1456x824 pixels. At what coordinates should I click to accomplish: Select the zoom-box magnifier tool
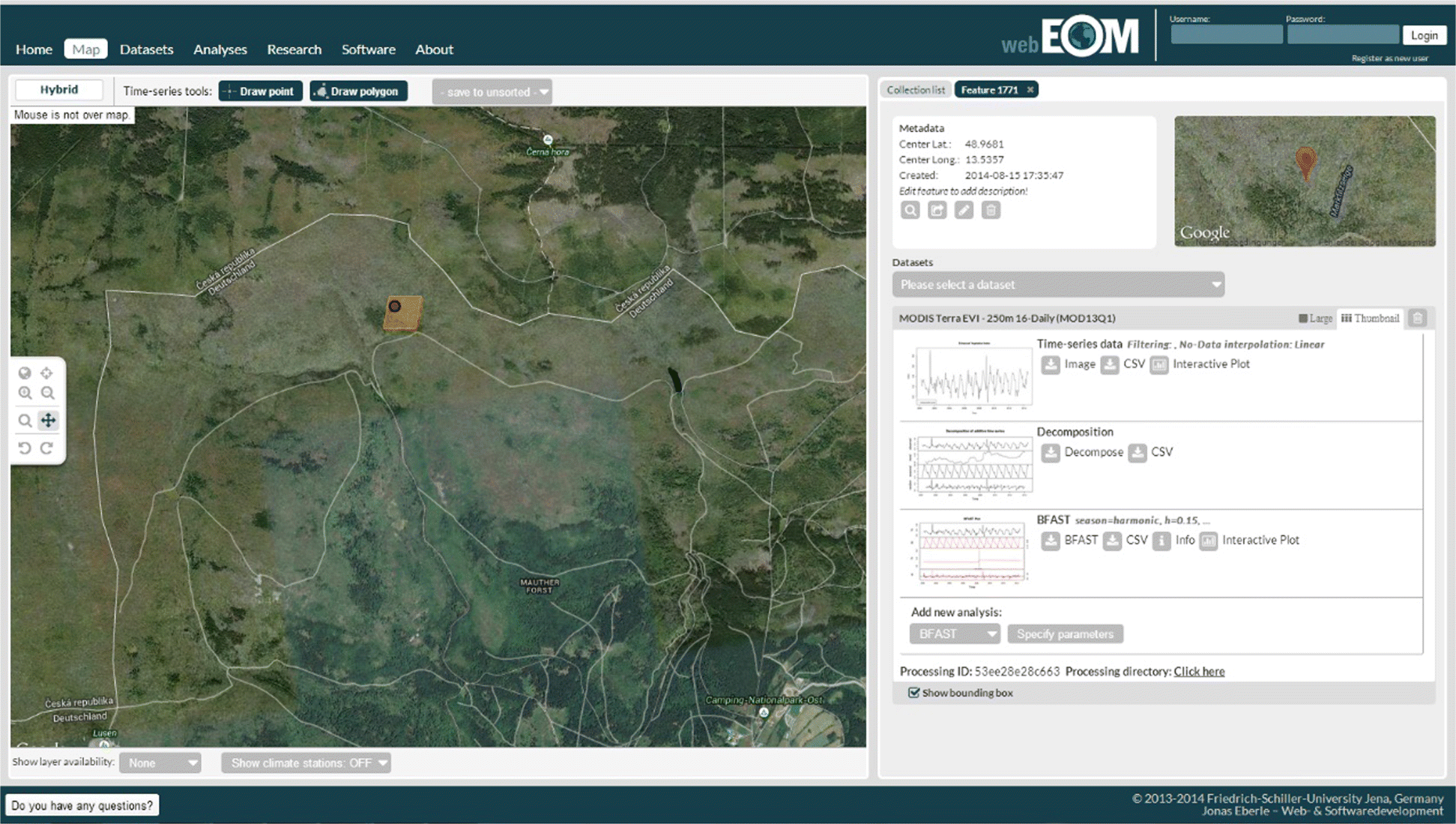(25, 421)
